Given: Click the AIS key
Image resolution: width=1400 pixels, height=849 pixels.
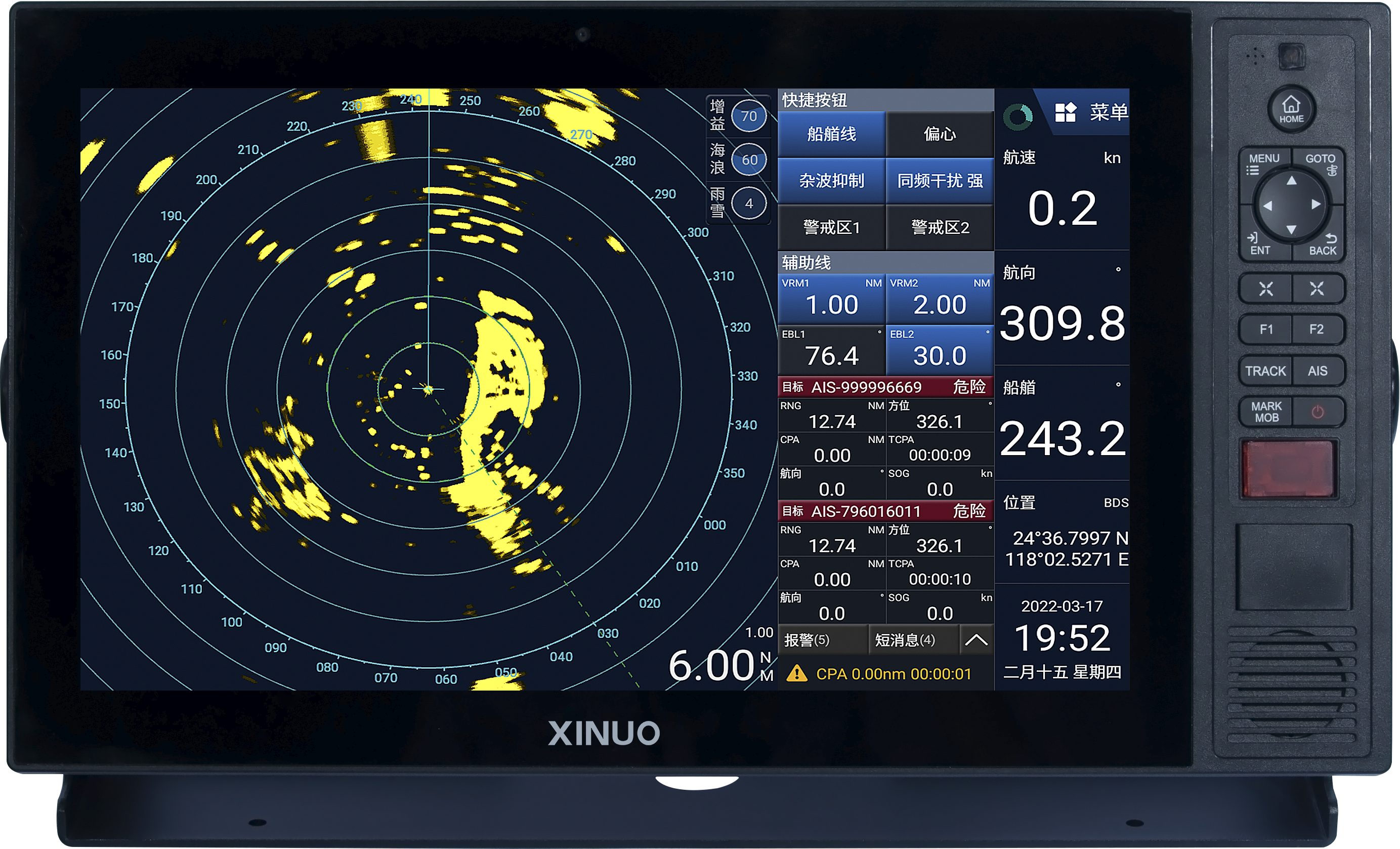Looking at the screenshot, I should (1317, 371).
